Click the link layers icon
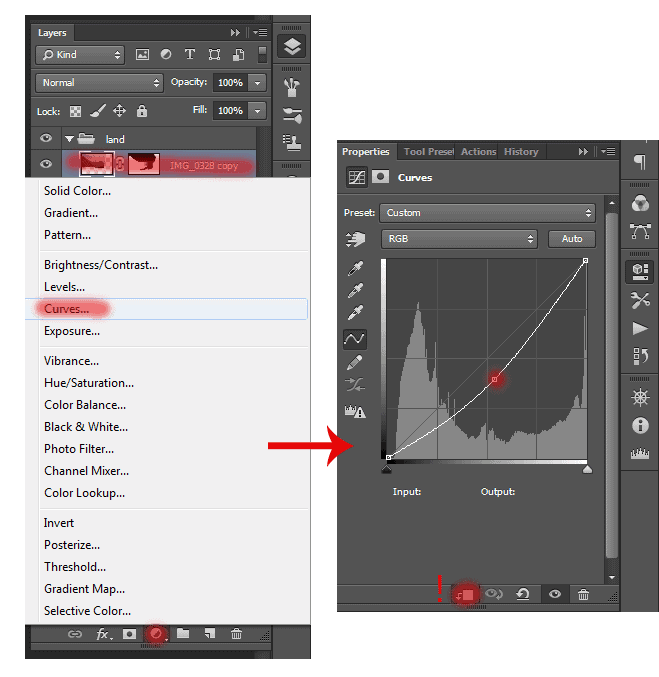659x677 pixels. [75, 634]
